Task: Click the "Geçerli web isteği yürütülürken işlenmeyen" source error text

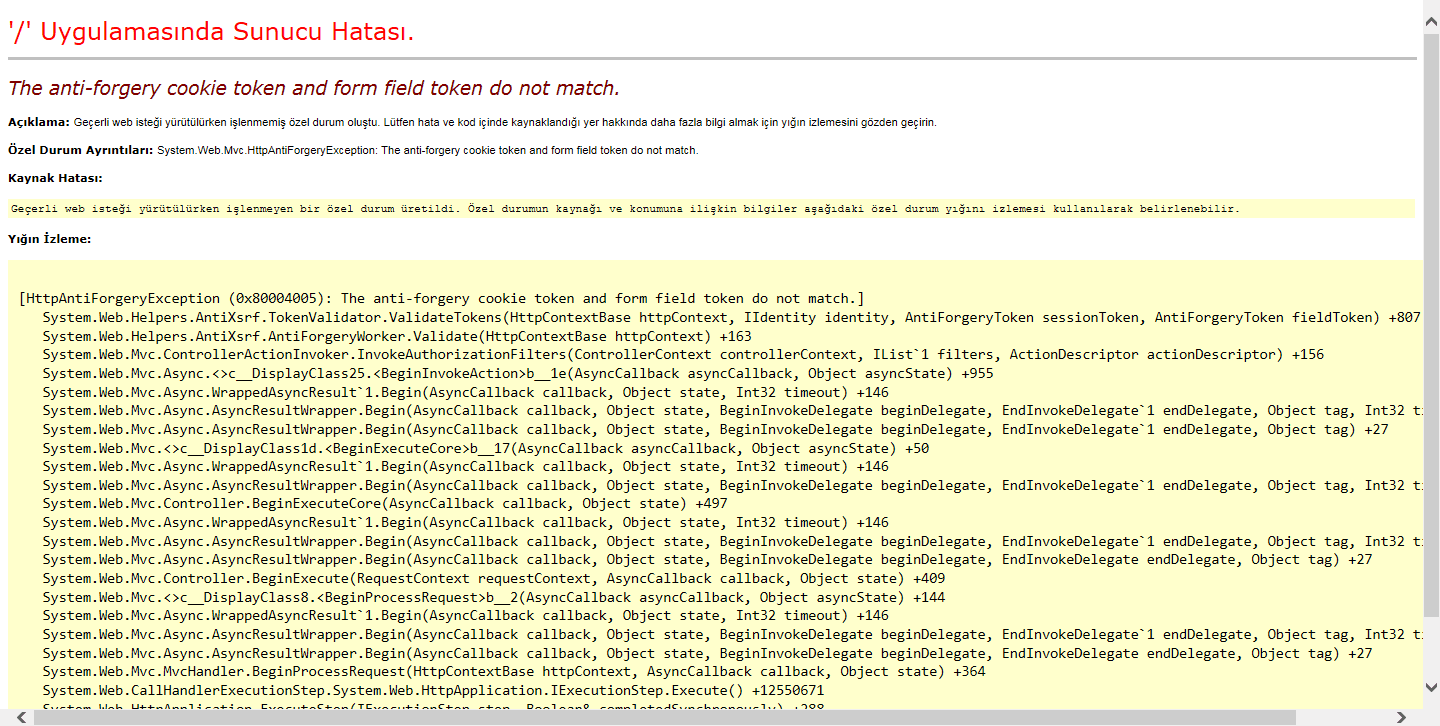Action: point(625,209)
